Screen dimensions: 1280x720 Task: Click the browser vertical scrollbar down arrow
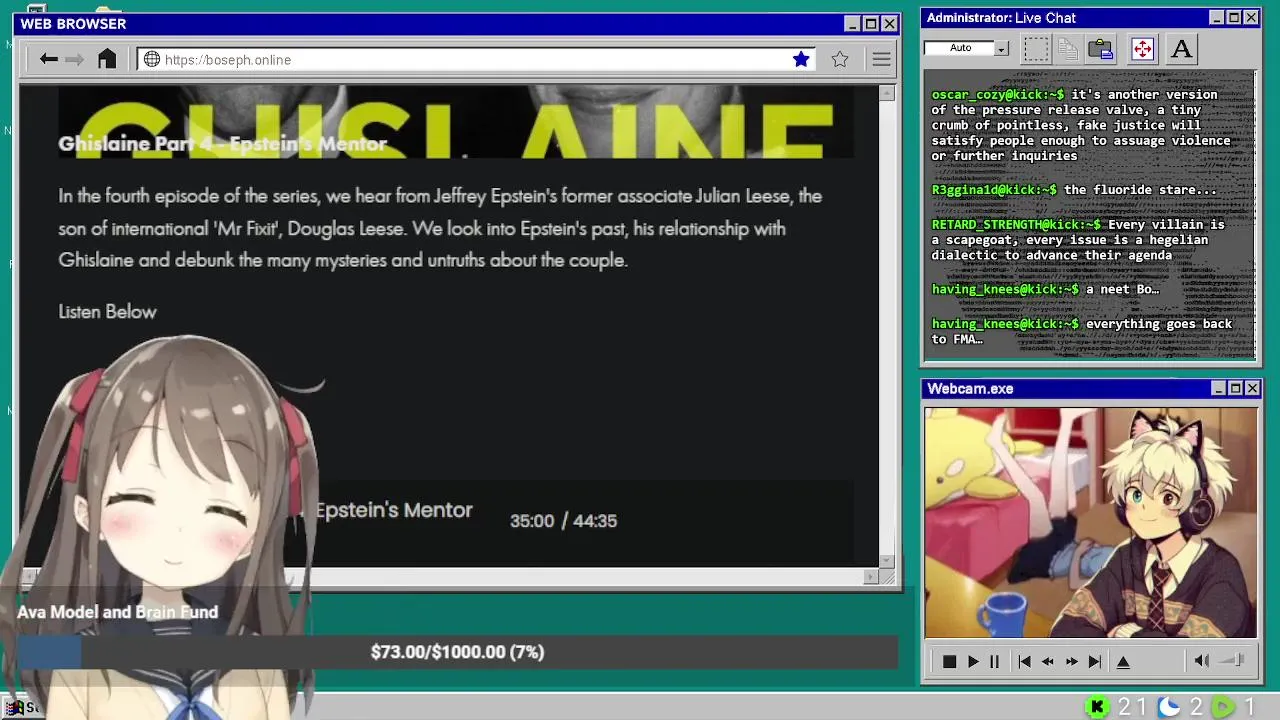tap(887, 561)
